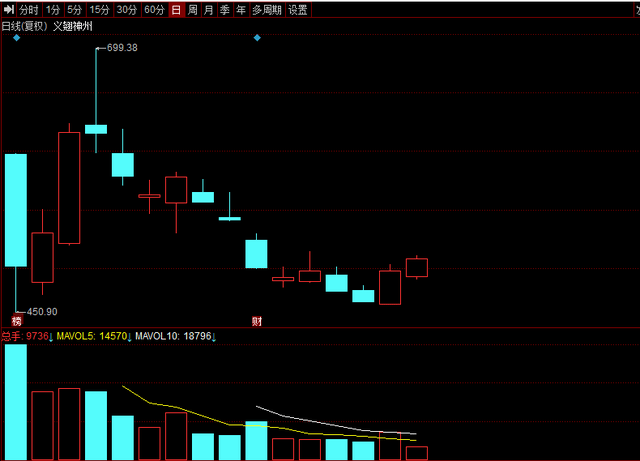Click the arrow next to MAVOL5 value

[129, 337]
